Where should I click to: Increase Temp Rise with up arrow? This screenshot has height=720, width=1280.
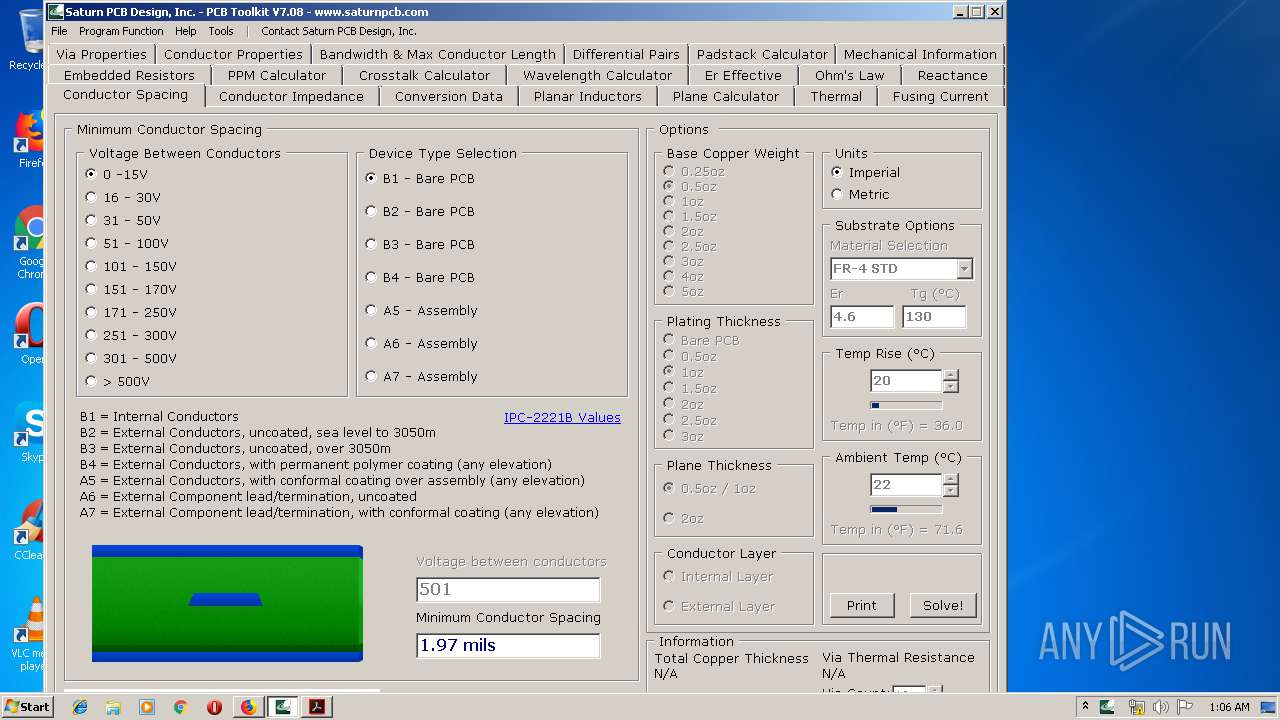pyautogui.click(x=951, y=376)
